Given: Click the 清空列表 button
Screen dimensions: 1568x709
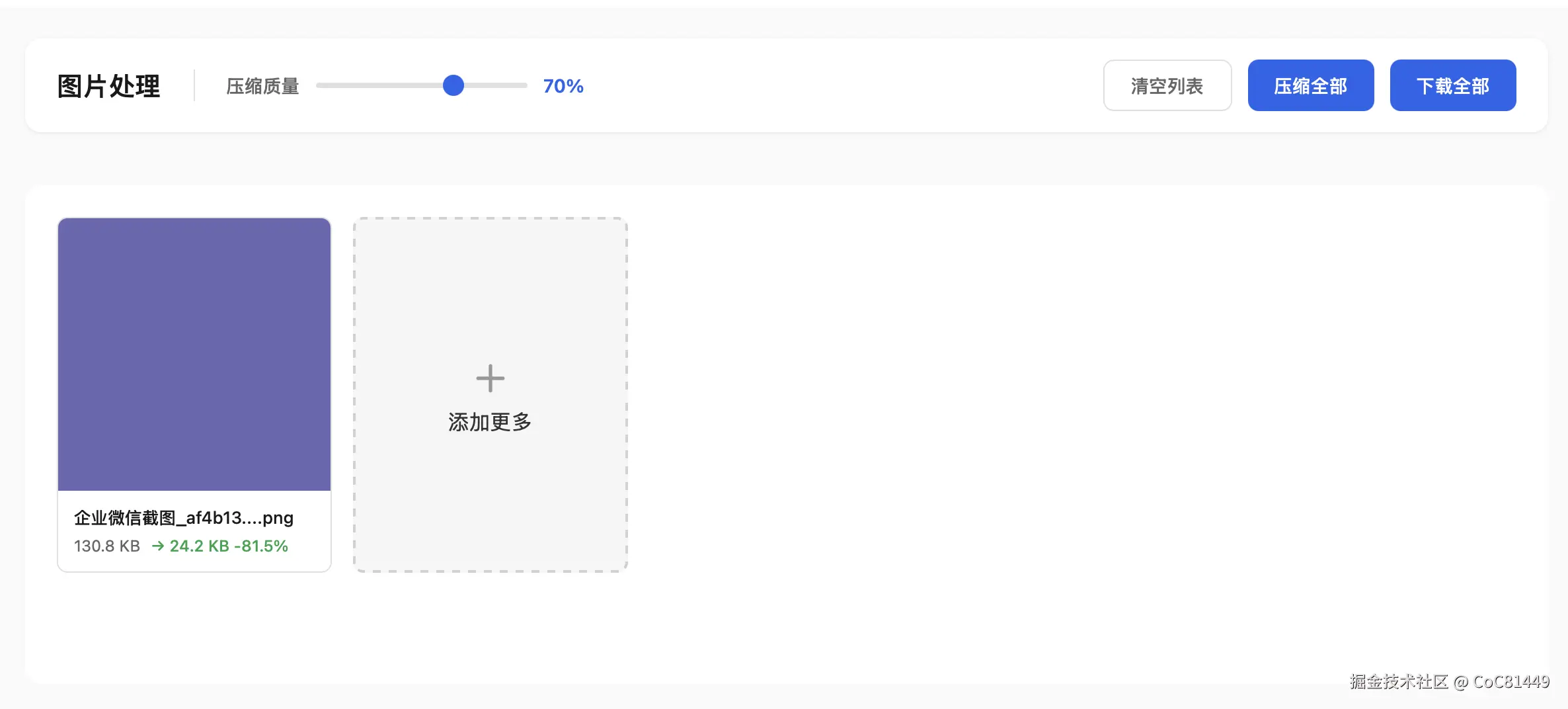Looking at the screenshot, I should click(1167, 86).
